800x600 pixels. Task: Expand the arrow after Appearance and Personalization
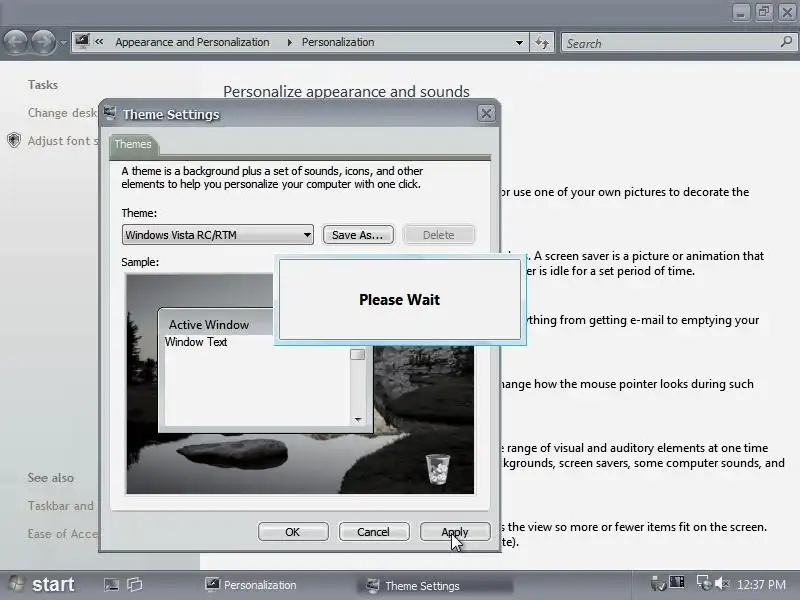(x=289, y=42)
